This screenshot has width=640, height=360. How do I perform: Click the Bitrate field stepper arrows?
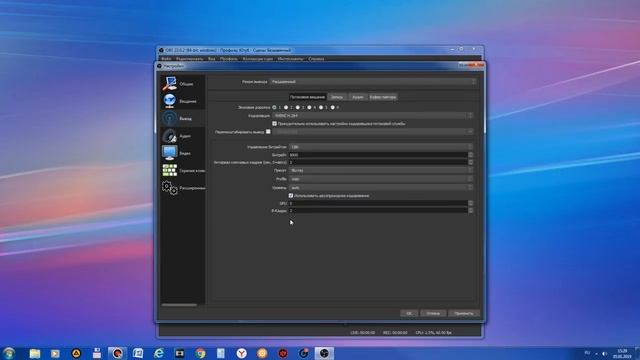pyautogui.click(x=470, y=155)
